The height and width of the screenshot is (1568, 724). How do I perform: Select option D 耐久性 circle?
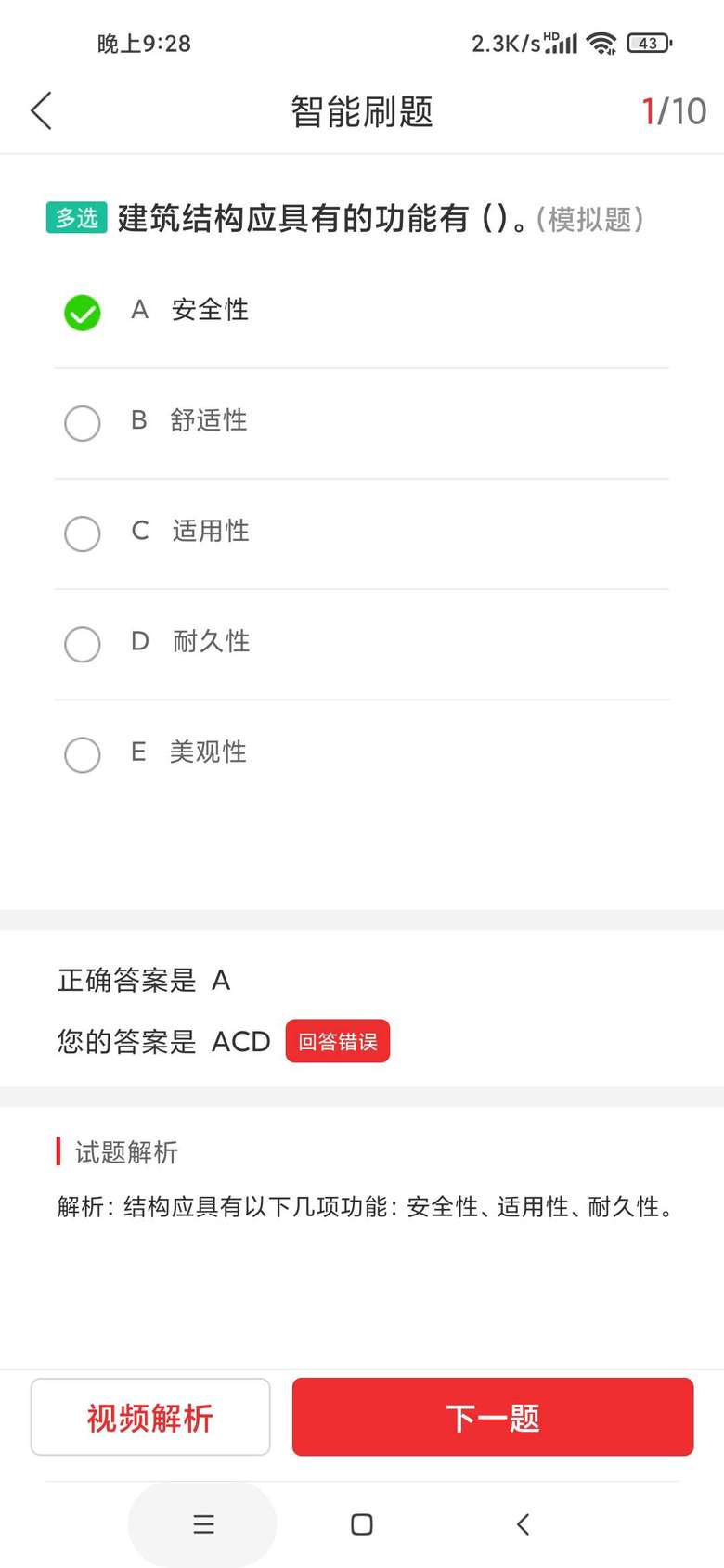(x=83, y=644)
